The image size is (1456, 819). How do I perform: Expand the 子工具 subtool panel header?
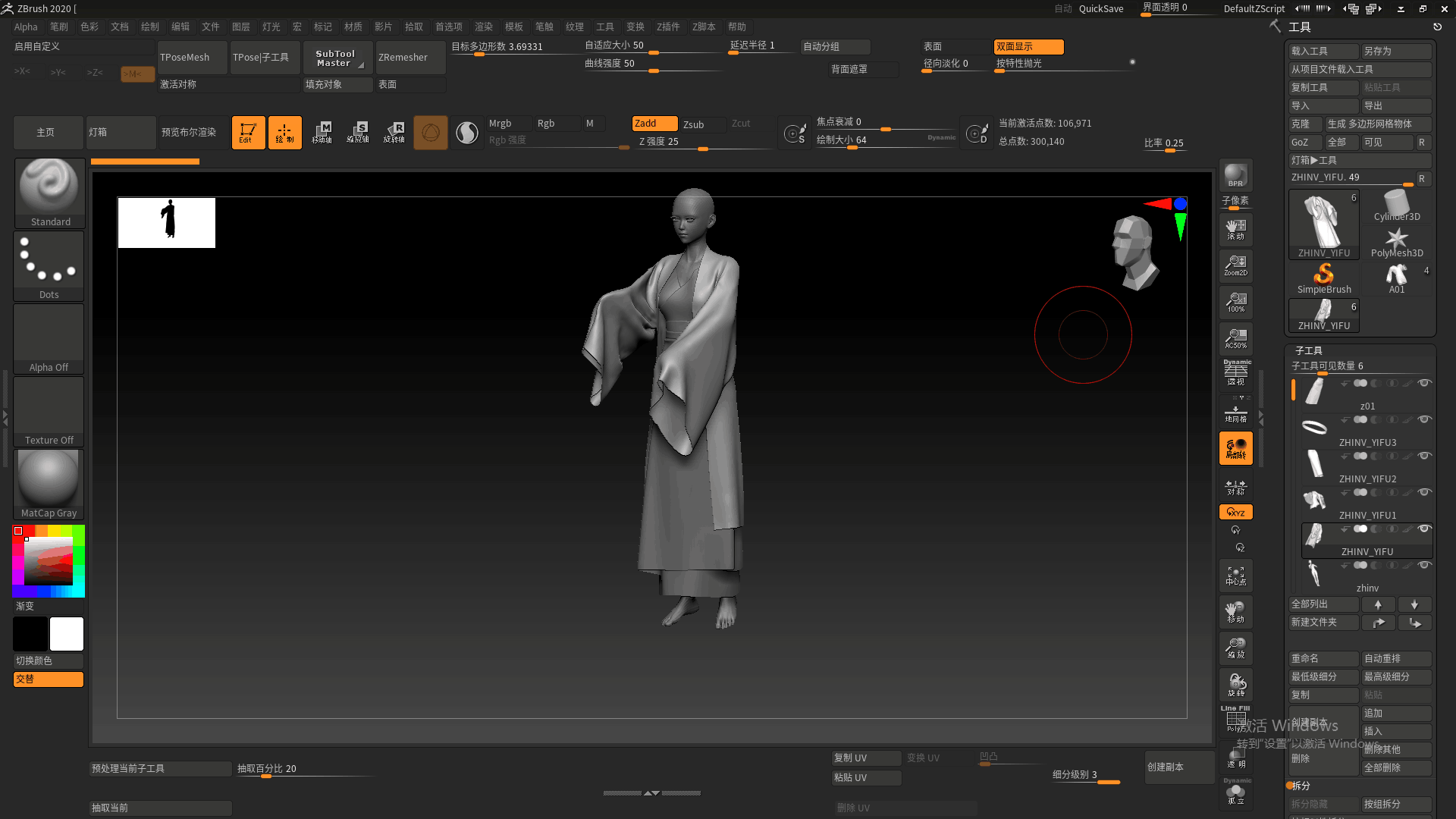pyautogui.click(x=1308, y=350)
